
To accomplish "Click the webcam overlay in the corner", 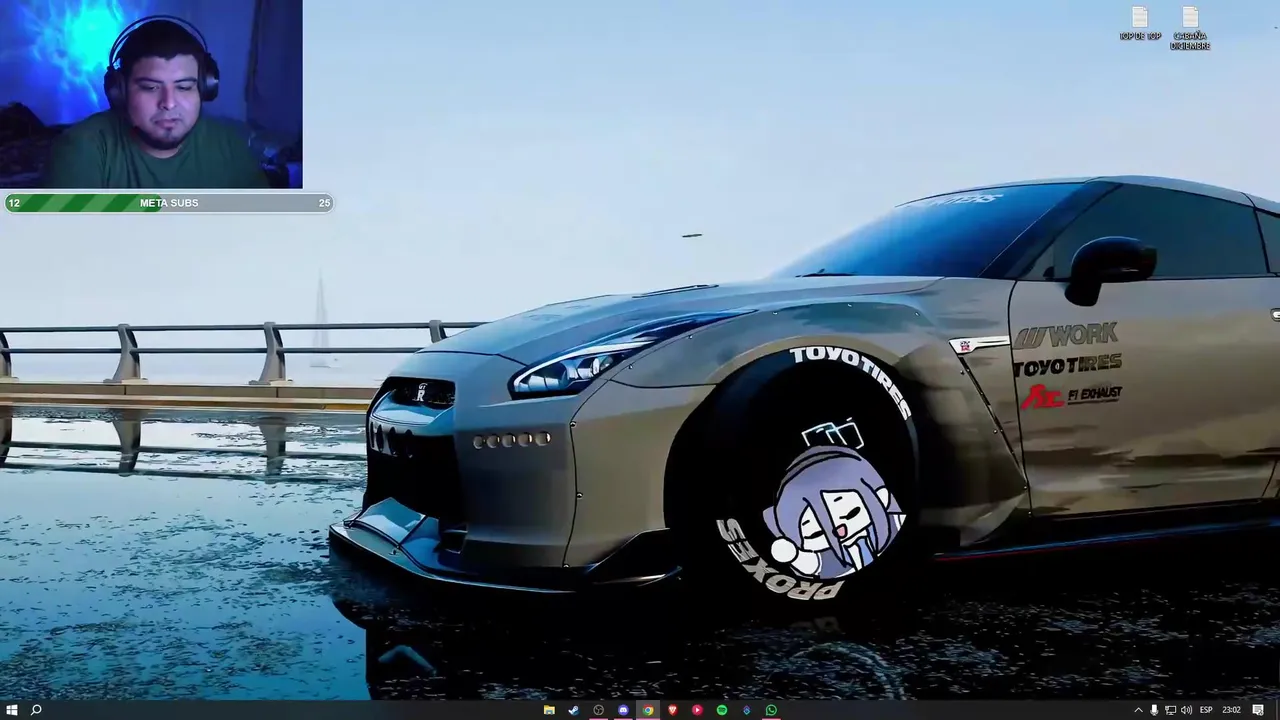I will (x=151, y=94).
